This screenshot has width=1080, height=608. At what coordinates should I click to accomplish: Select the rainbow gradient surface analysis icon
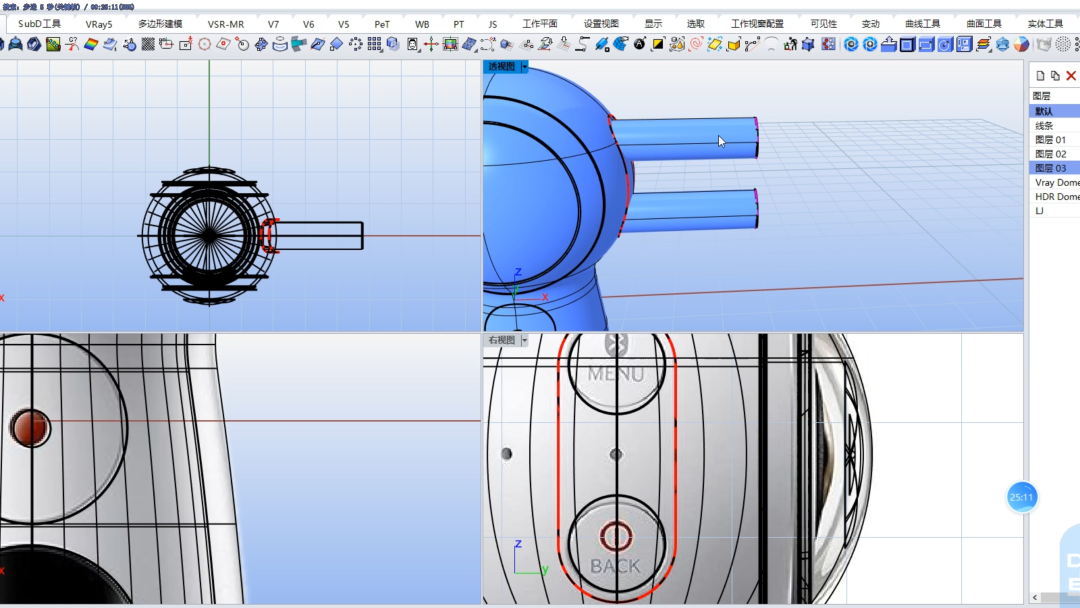point(90,45)
